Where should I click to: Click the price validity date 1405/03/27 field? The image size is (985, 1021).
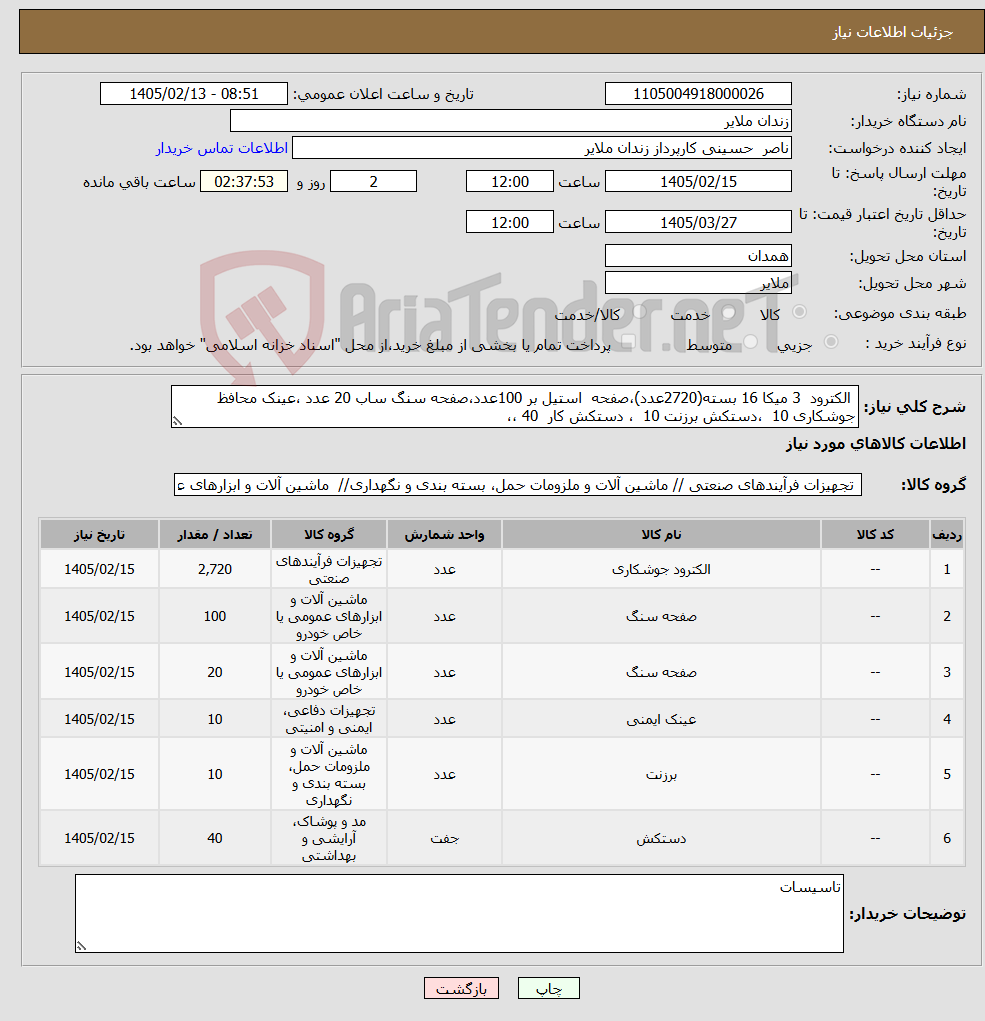pos(698,223)
